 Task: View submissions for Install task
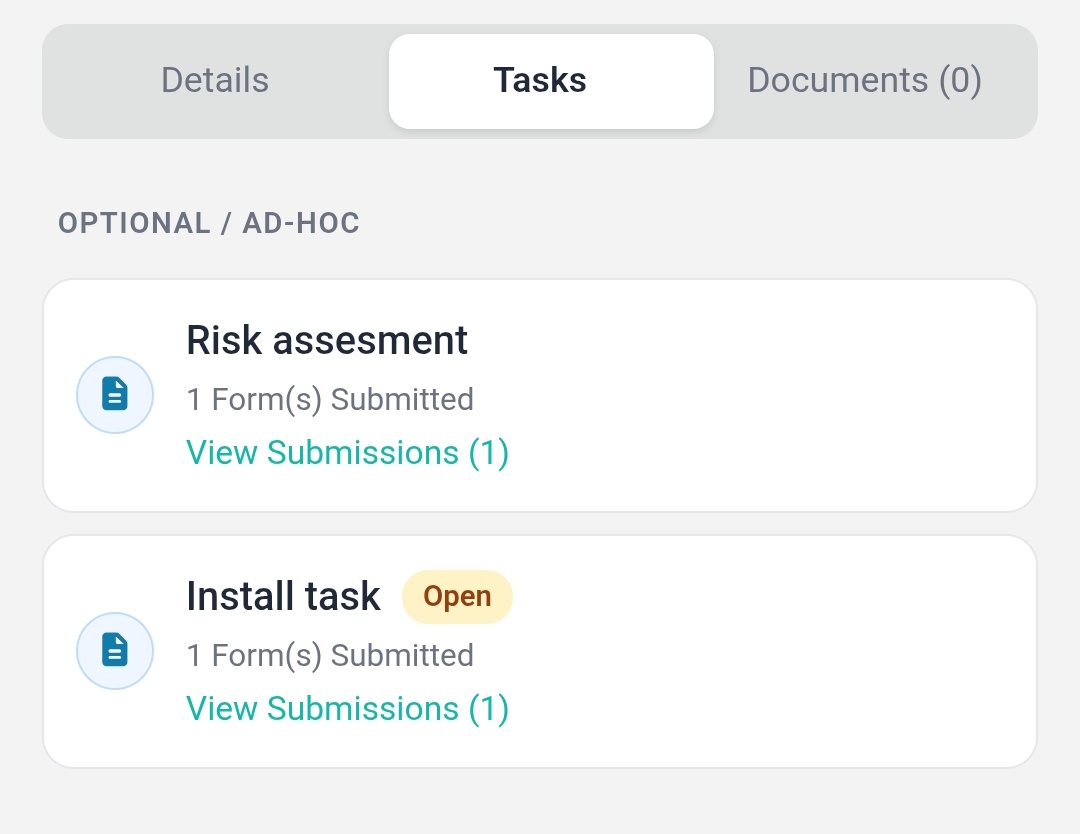point(347,708)
